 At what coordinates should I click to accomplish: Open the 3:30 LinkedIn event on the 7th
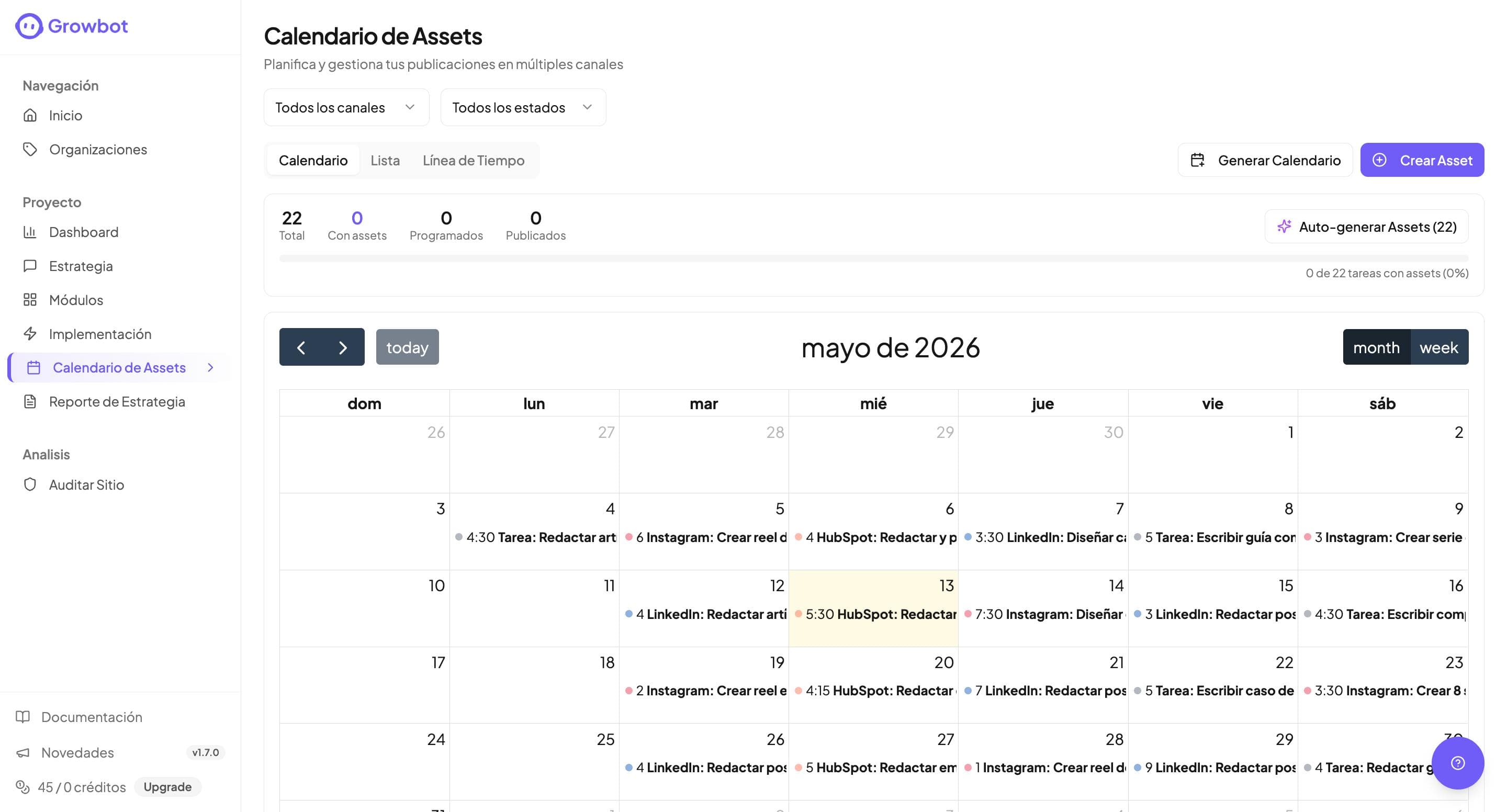[x=1045, y=537]
